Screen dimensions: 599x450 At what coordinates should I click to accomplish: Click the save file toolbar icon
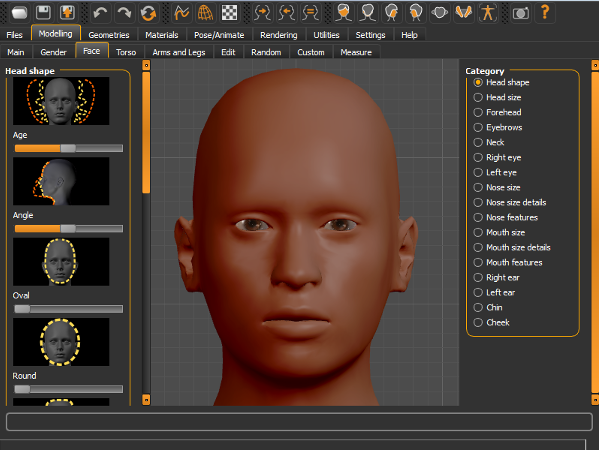pyautogui.click(x=43, y=13)
